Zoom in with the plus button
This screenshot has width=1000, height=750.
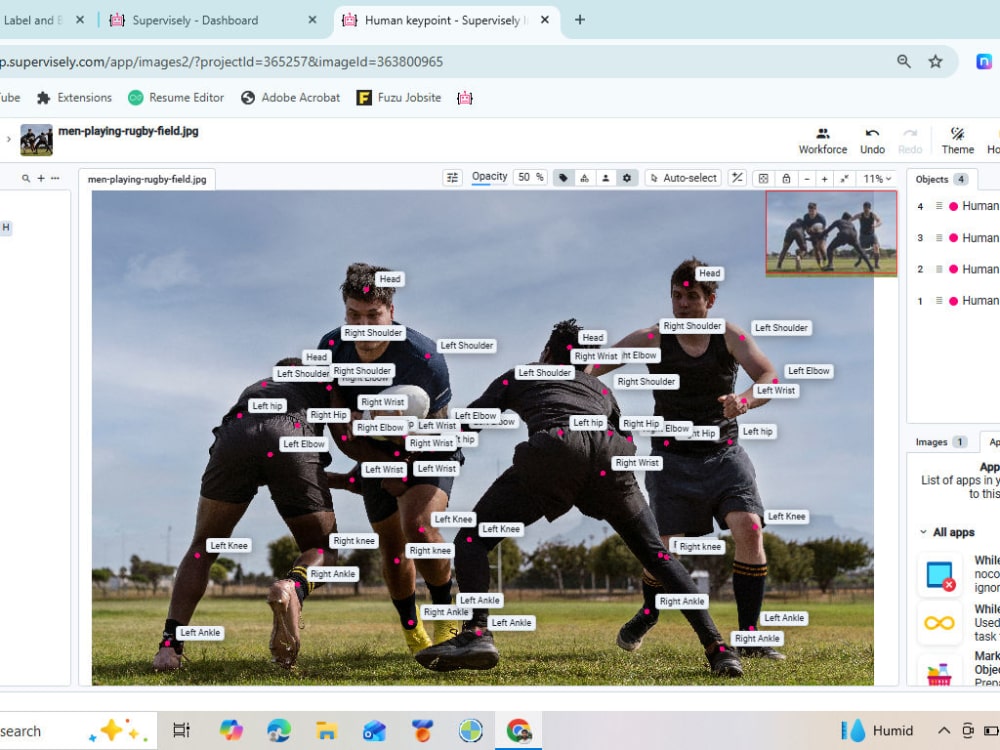tap(824, 179)
